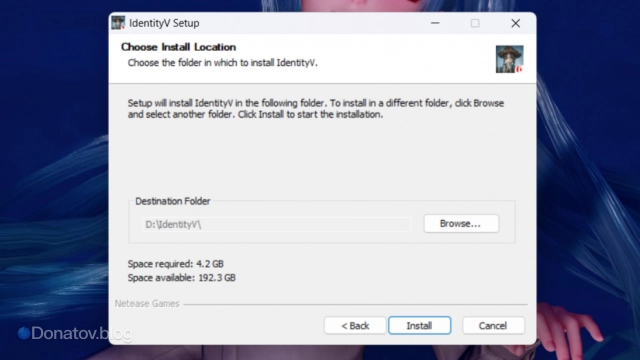Click the maximize button in title bar
Image resolution: width=640 pixels, height=360 pixels.
point(475,23)
